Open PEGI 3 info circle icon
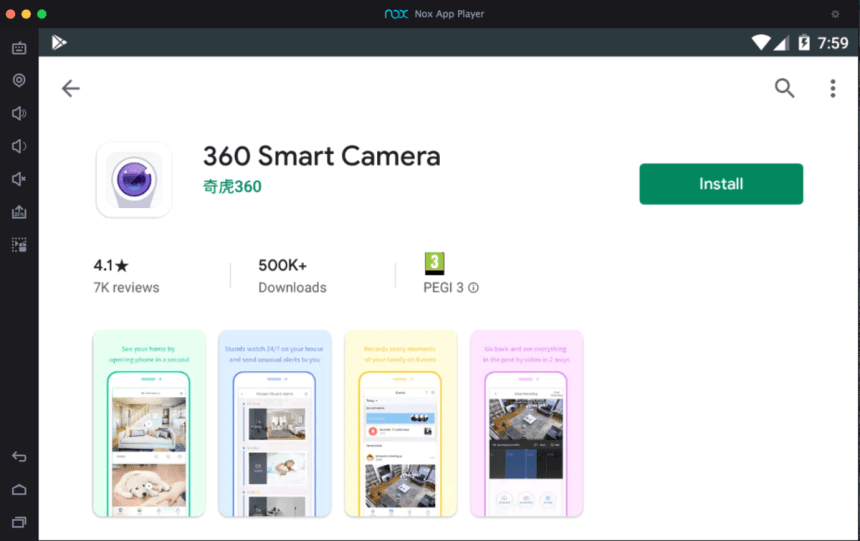This screenshot has width=860, height=541. 473,288
